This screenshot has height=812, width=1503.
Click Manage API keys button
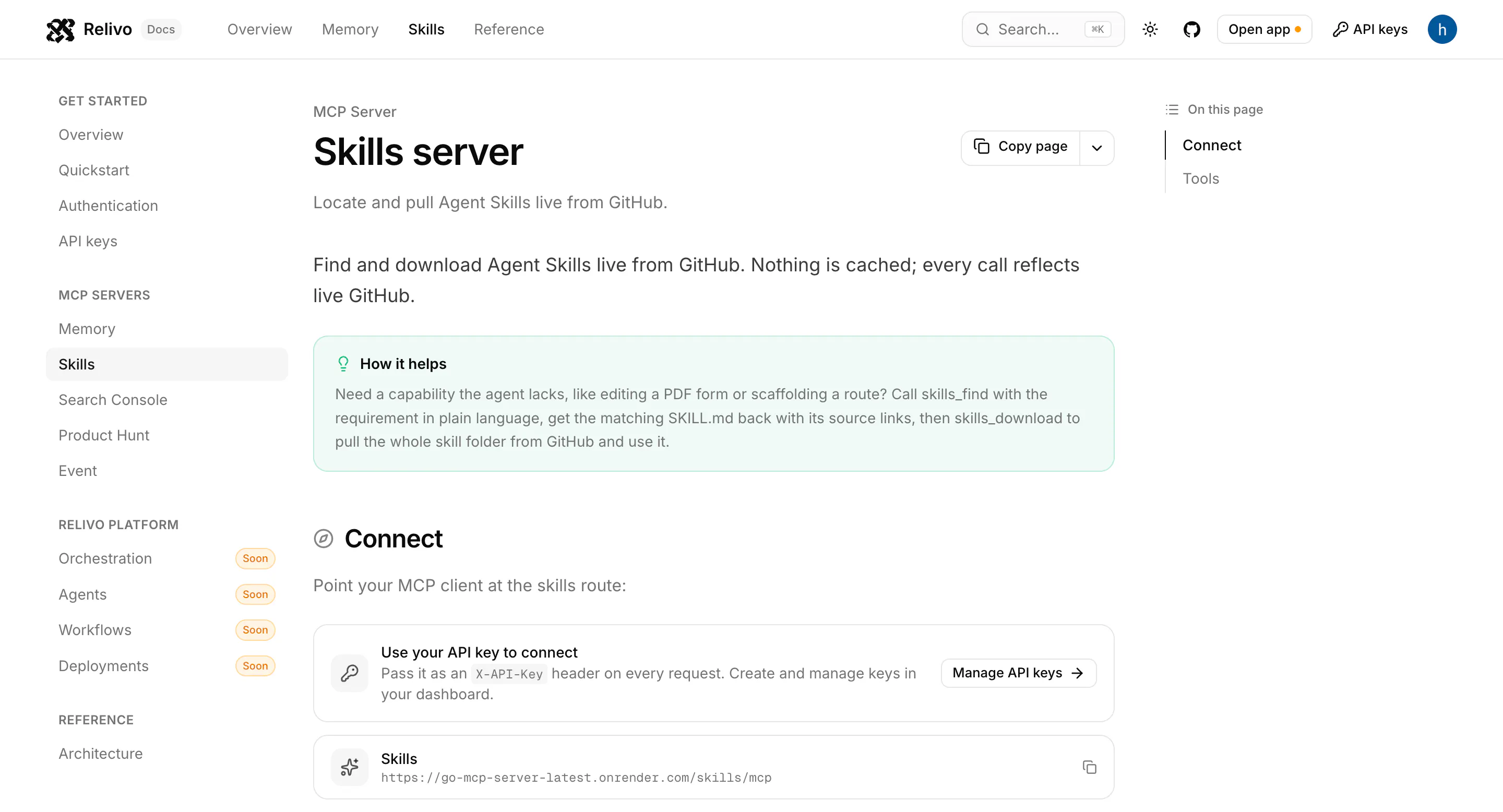click(x=1018, y=673)
